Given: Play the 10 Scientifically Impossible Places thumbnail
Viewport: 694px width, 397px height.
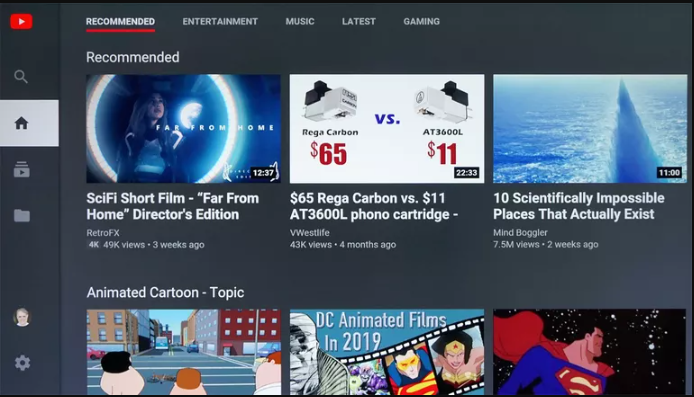Looking at the screenshot, I should (x=590, y=129).
